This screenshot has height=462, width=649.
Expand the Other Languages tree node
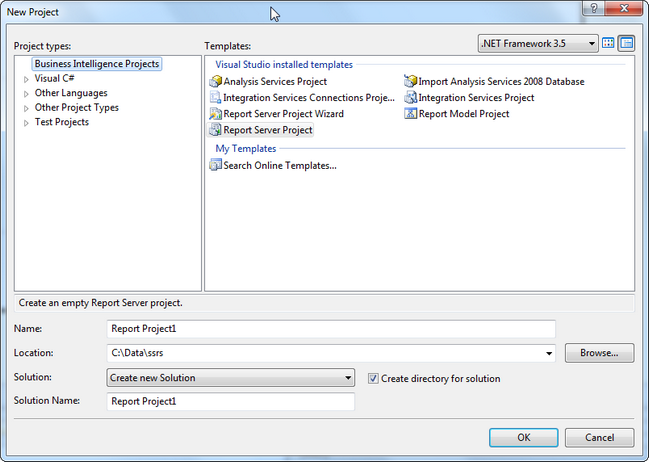(x=26, y=94)
